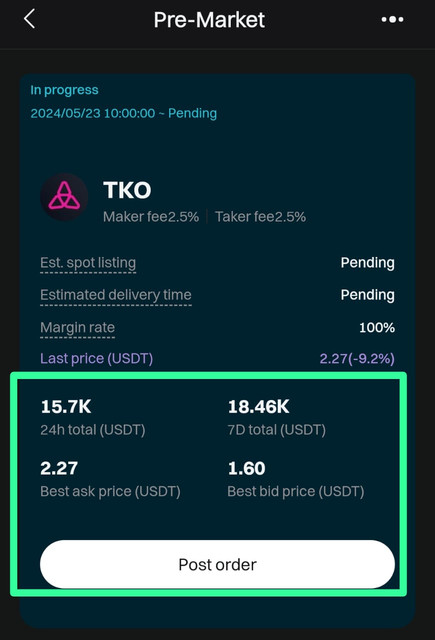Image resolution: width=435 pixels, height=640 pixels.
Task: Tap the Margin rate underlined label
Action: 78,328
